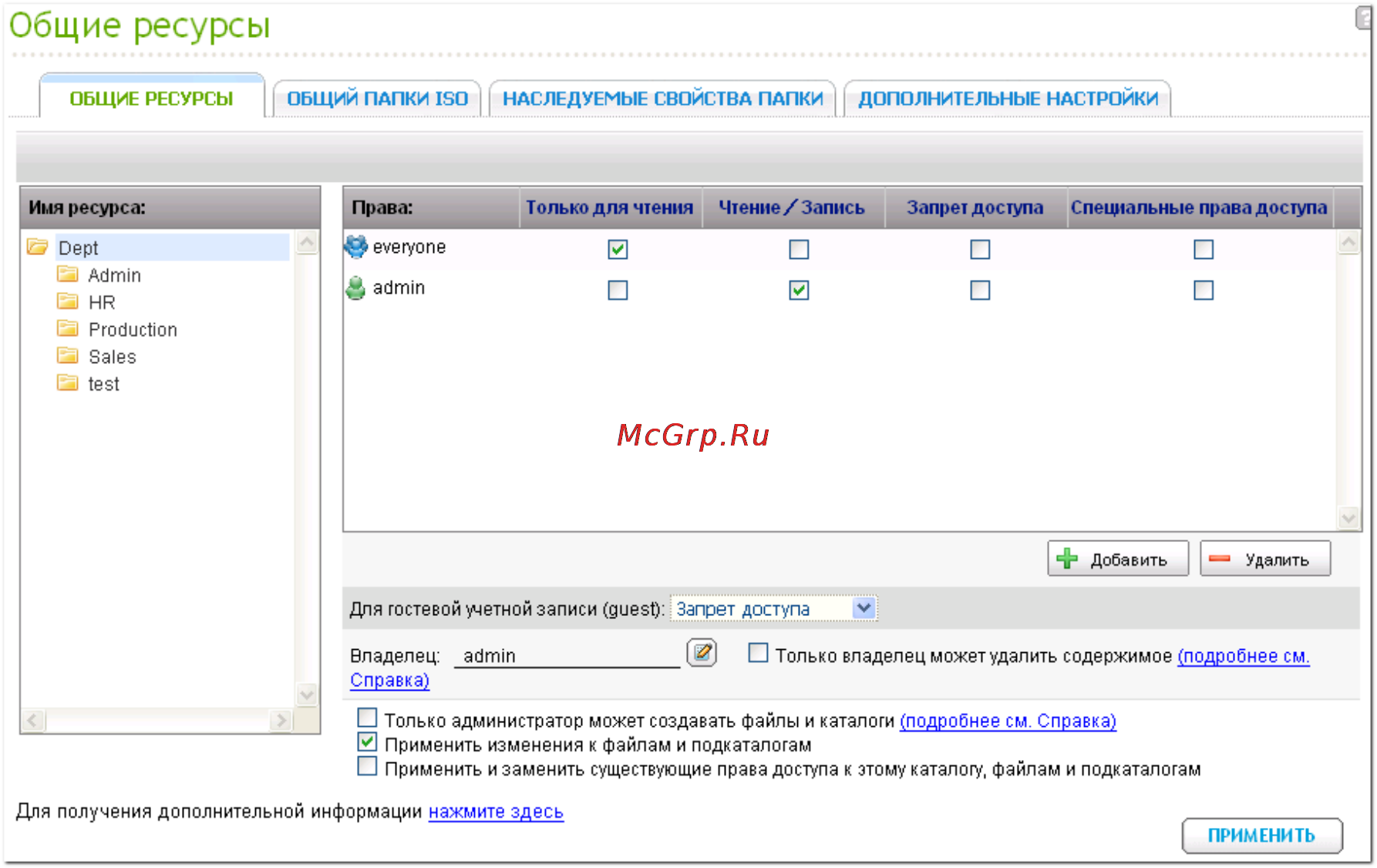Enable only owner can delete contents

pyautogui.click(x=759, y=653)
